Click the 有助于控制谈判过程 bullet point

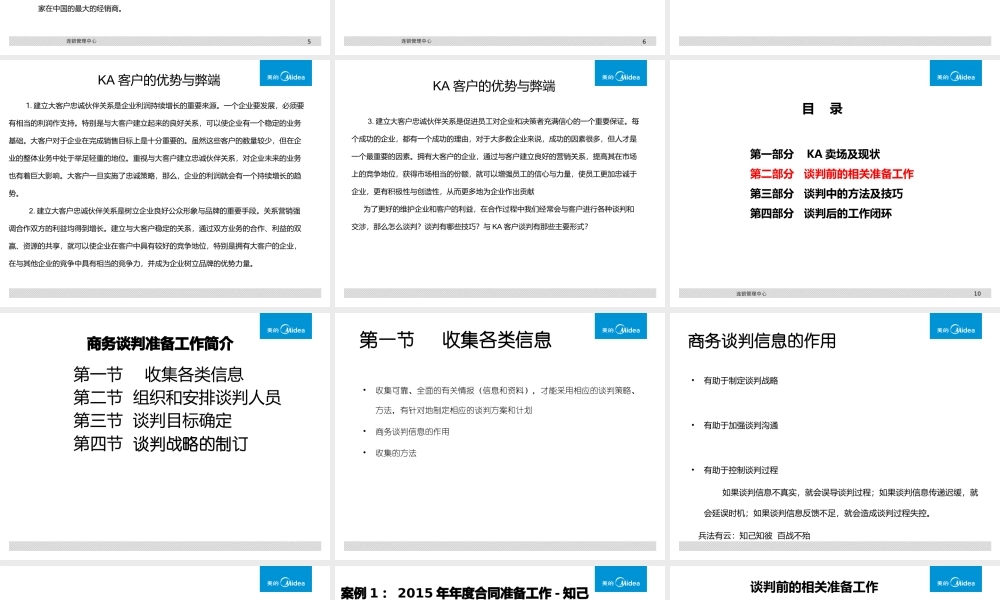point(740,470)
